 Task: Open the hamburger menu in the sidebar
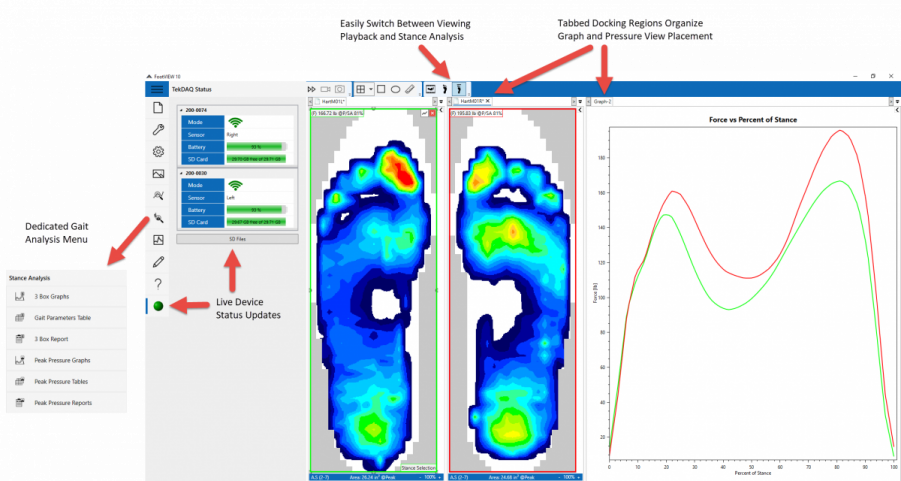157,89
